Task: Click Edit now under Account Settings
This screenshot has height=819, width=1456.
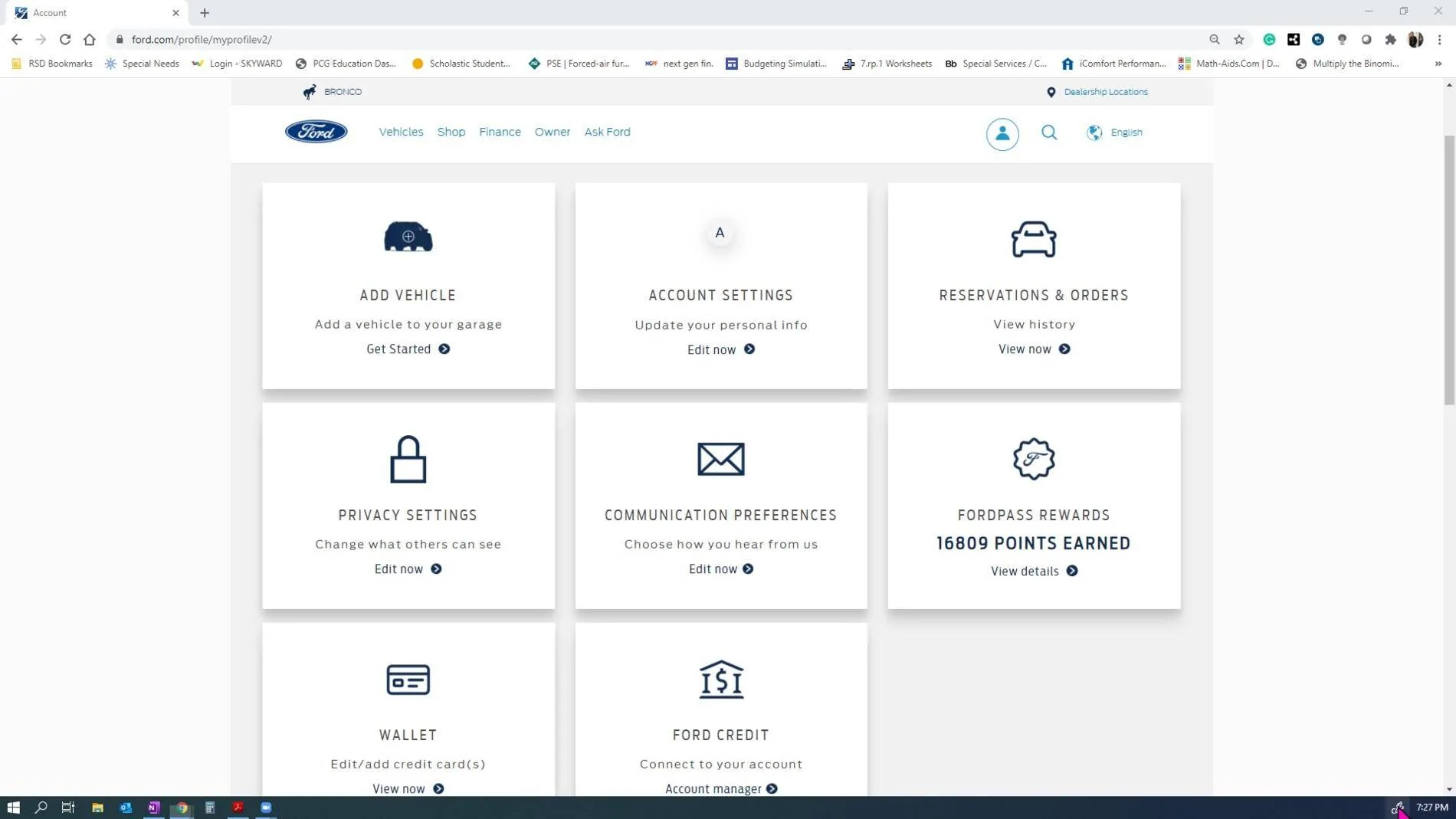Action: point(720,349)
